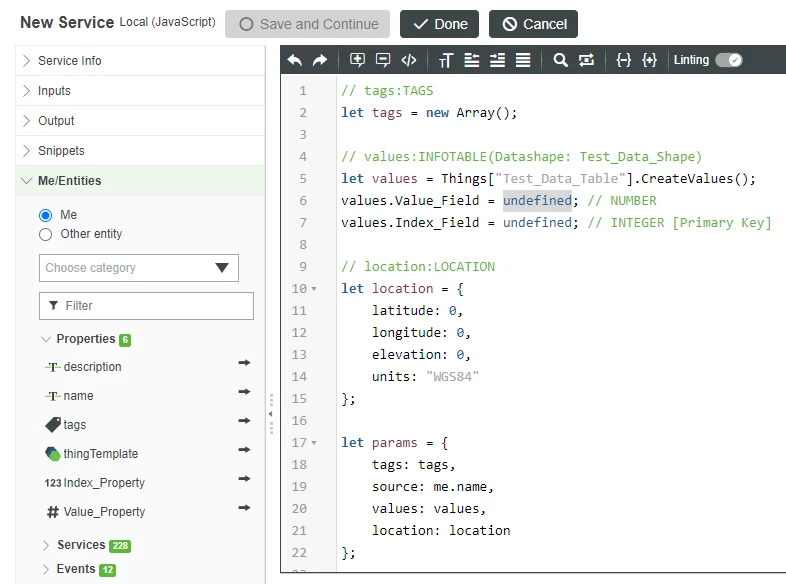Open the Service Info section
Viewport: 786px width, 584px height.
click(x=140, y=61)
